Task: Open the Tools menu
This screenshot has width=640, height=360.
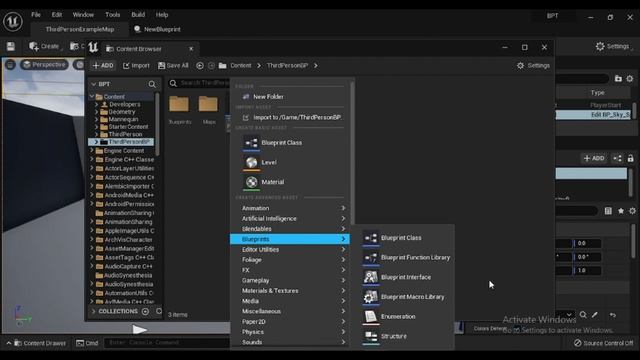Action: [x=113, y=15]
